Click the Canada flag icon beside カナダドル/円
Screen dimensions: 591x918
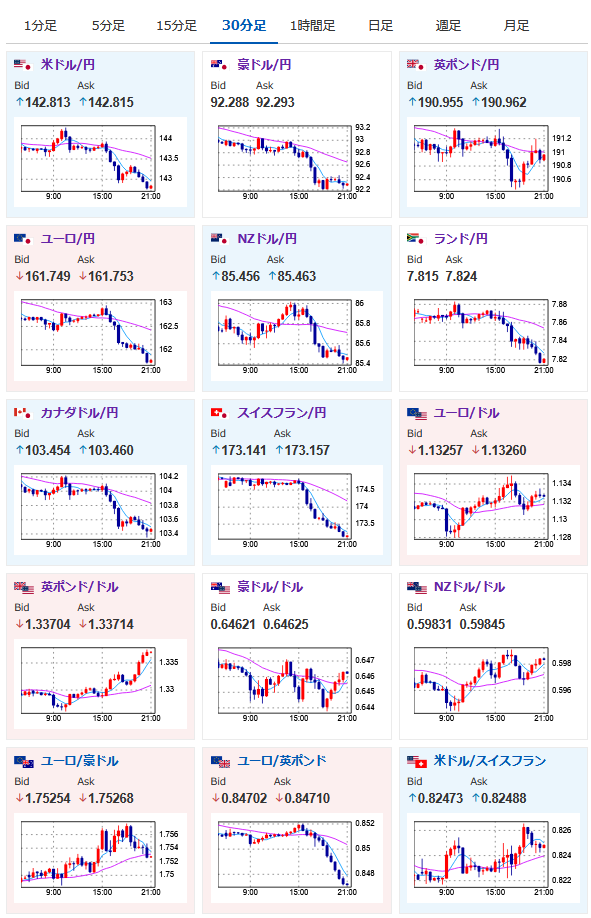point(22,413)
